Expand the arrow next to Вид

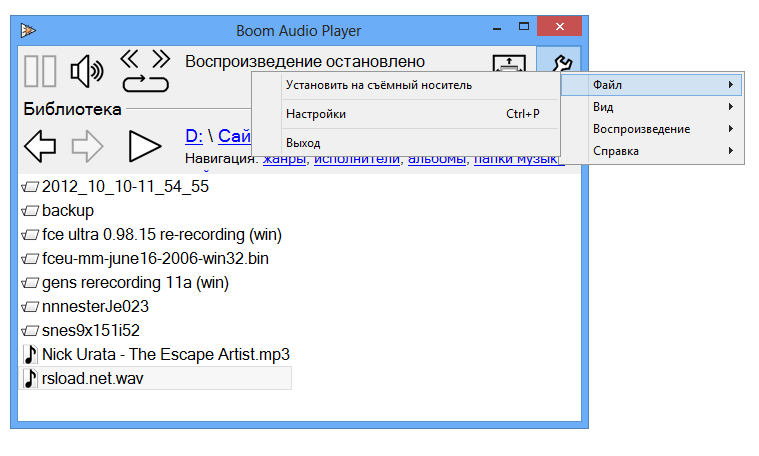[730, 106]
